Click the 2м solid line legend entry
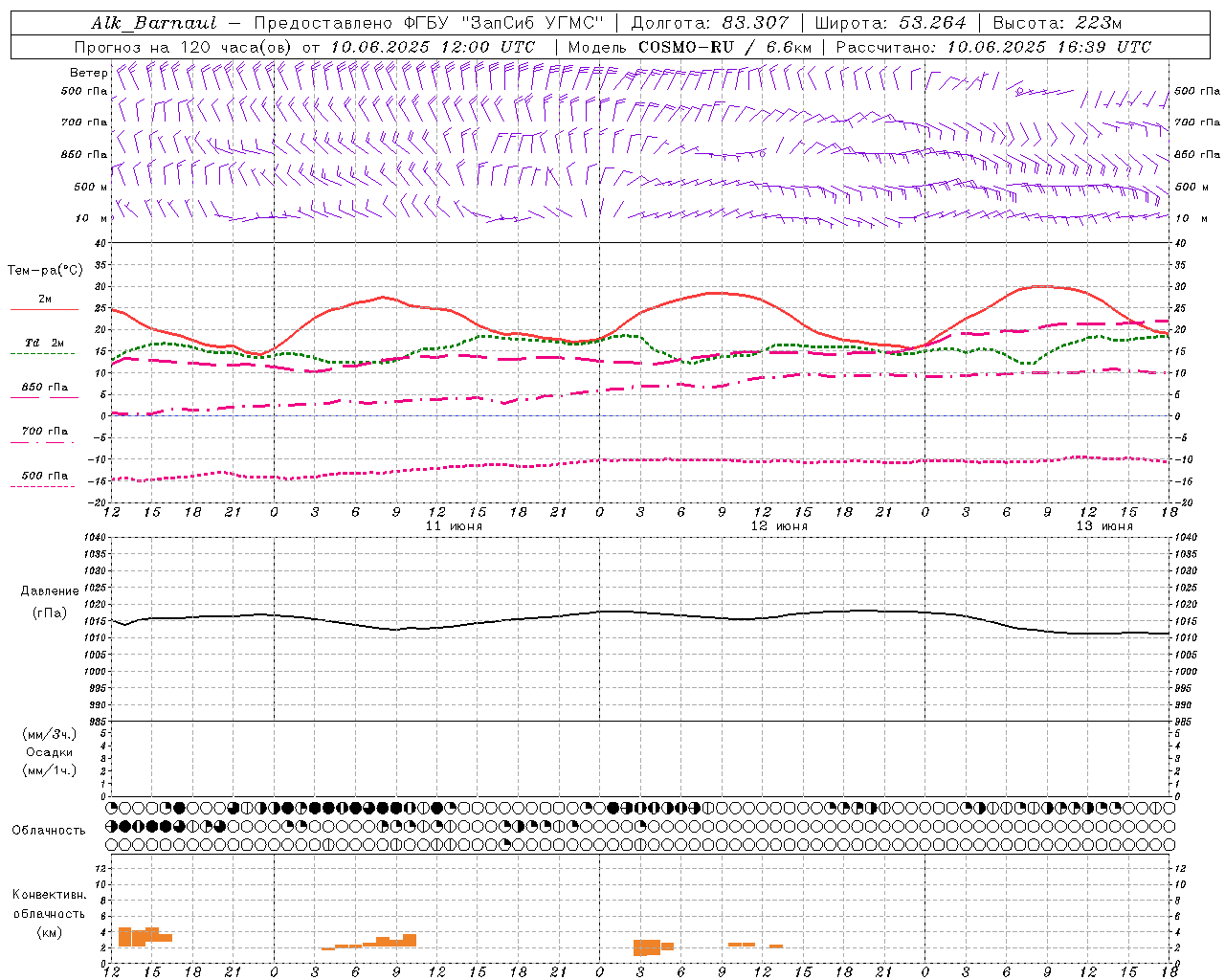1225x980 pixels. (x=44, y=303)
